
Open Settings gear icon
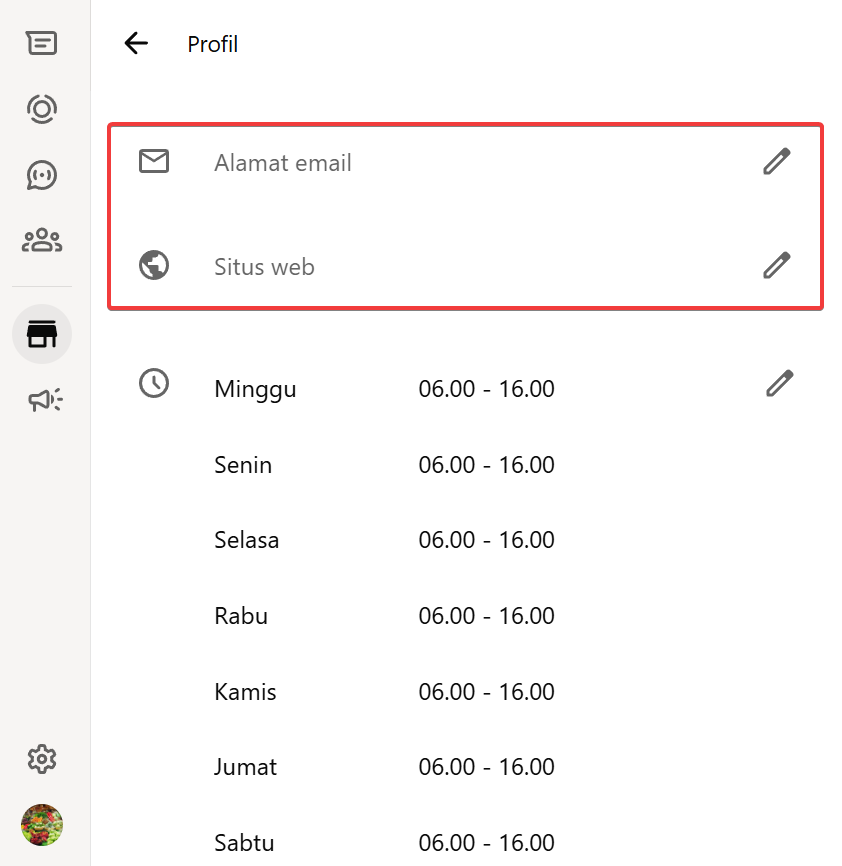(42, 759)
